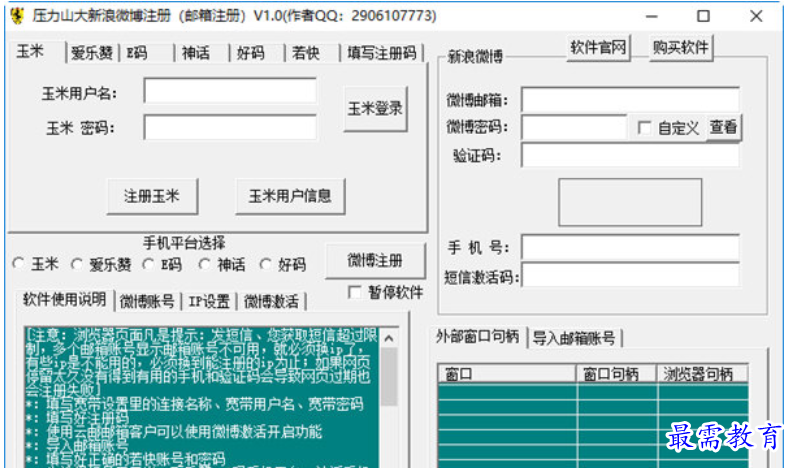This screenshot has height=468, width=790.
Task: Minimize the window
Action: pos(652,16)
